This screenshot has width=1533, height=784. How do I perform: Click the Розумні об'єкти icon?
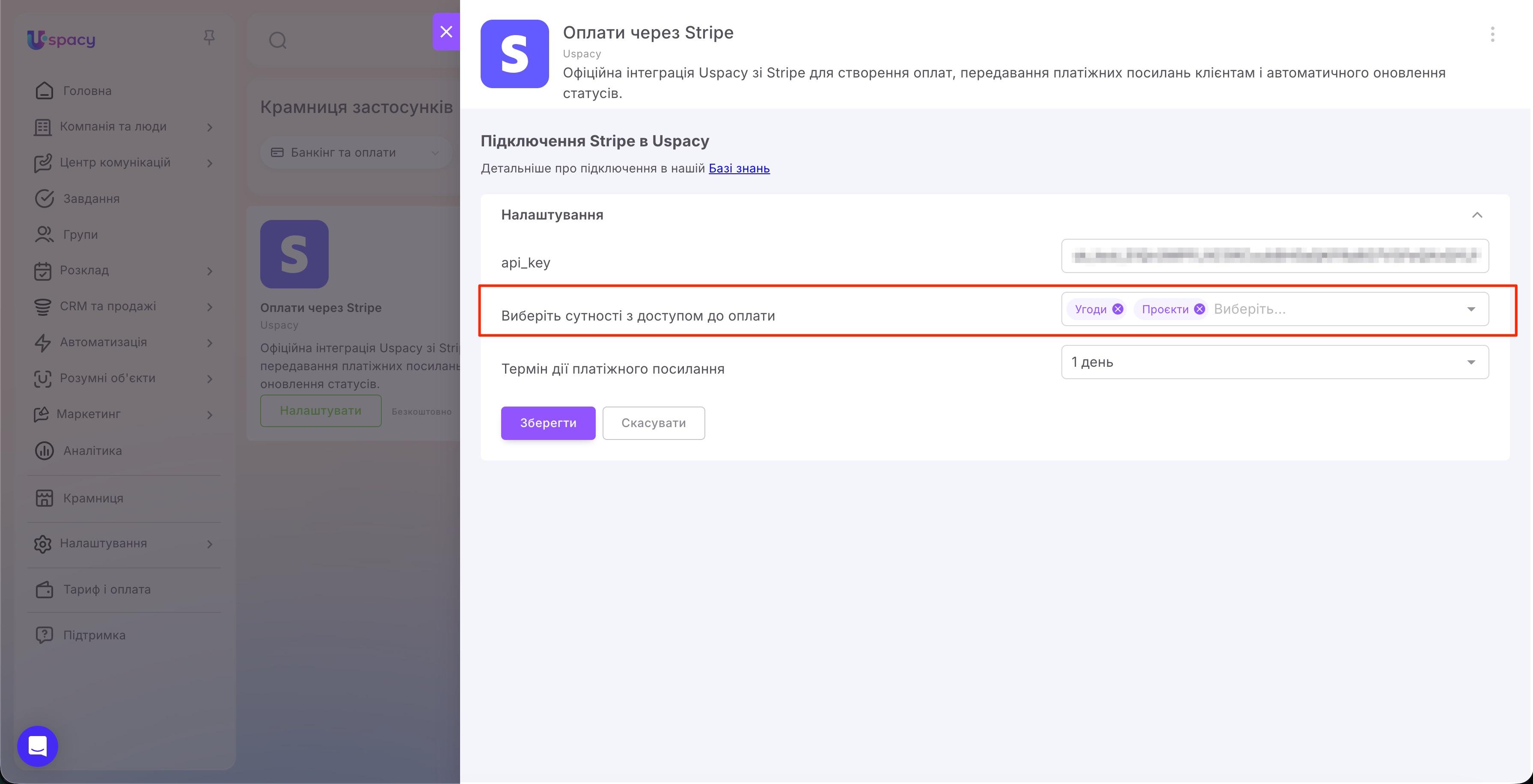pos(42,379)
